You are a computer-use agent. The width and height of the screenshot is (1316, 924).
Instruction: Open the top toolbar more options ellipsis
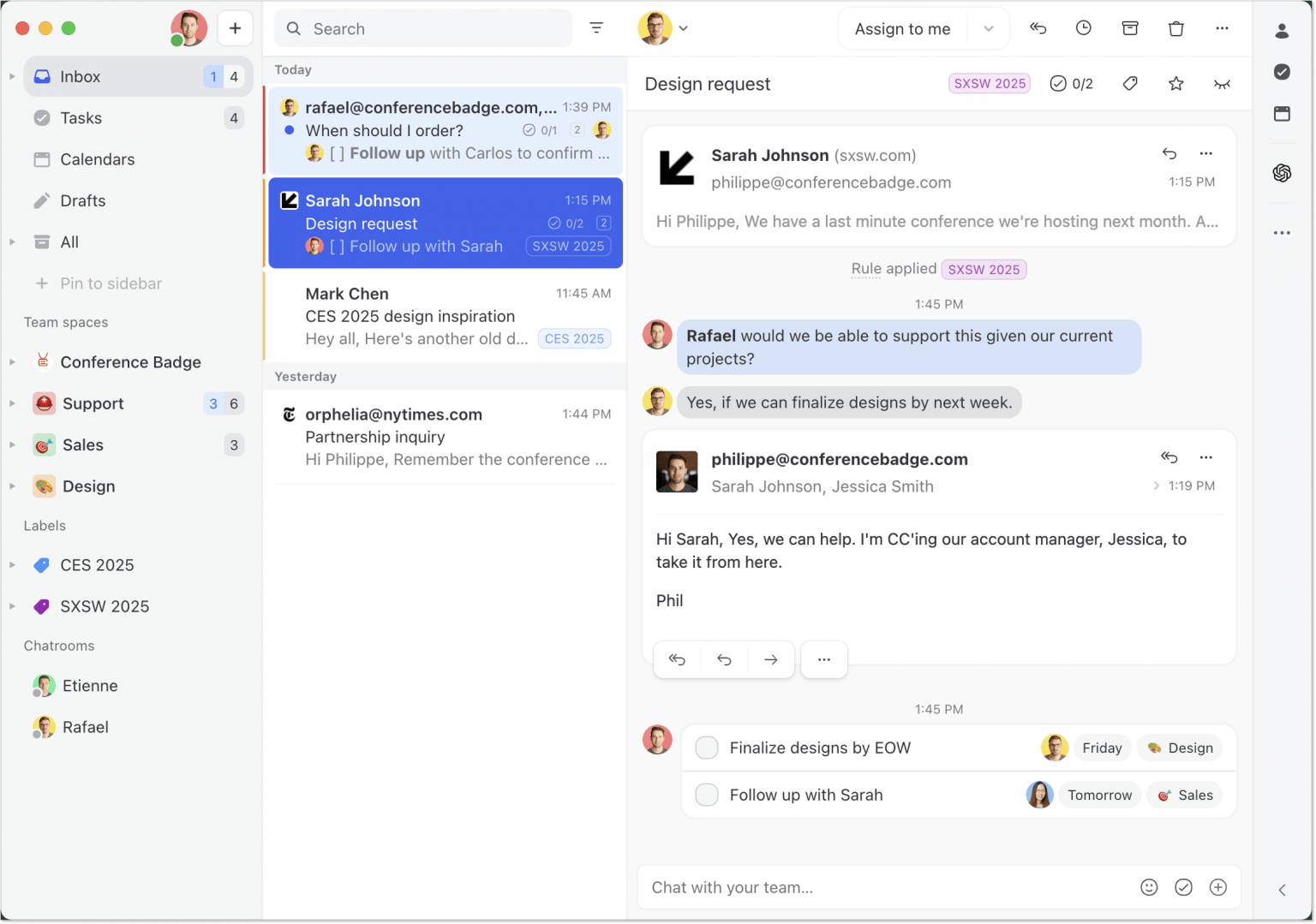[x=1223, y=28]
